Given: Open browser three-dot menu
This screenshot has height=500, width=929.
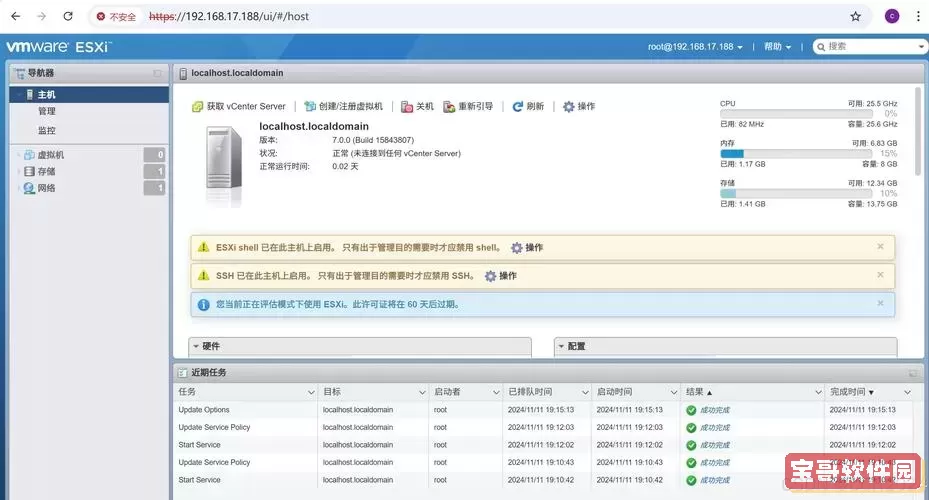Looking at the screenshot, I should [918, 17].
